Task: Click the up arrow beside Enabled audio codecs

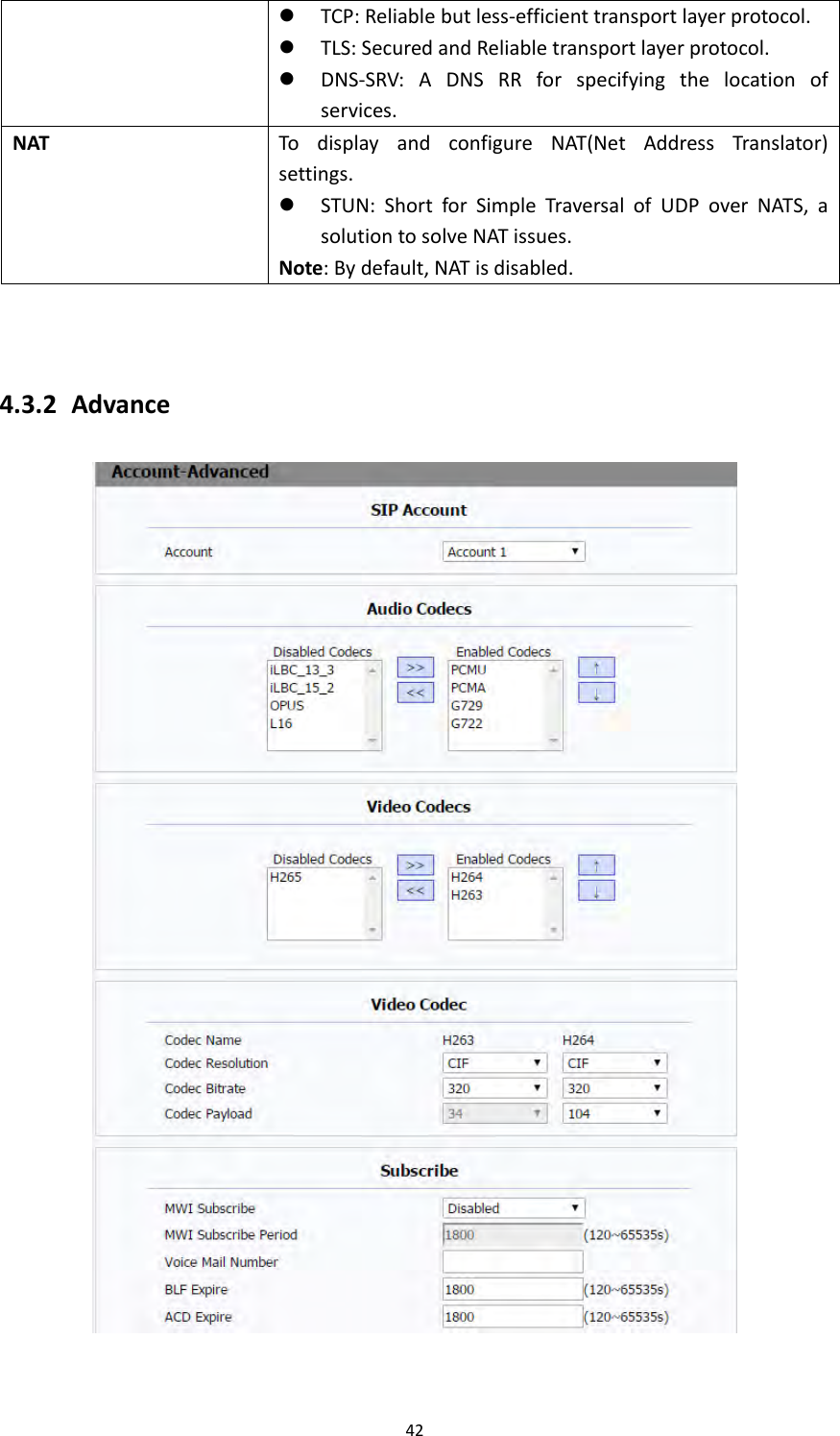Action: (596, 668)
